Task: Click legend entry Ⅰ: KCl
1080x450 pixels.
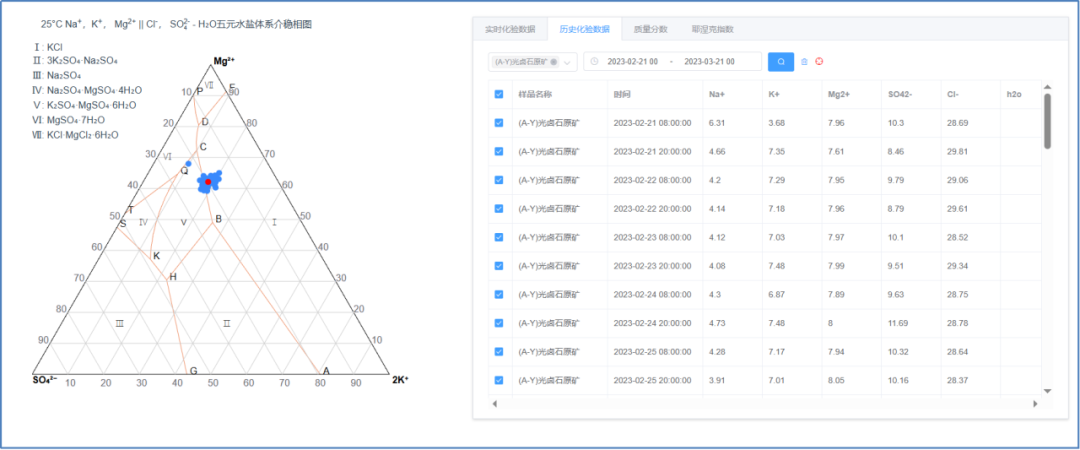Action: 48,47
